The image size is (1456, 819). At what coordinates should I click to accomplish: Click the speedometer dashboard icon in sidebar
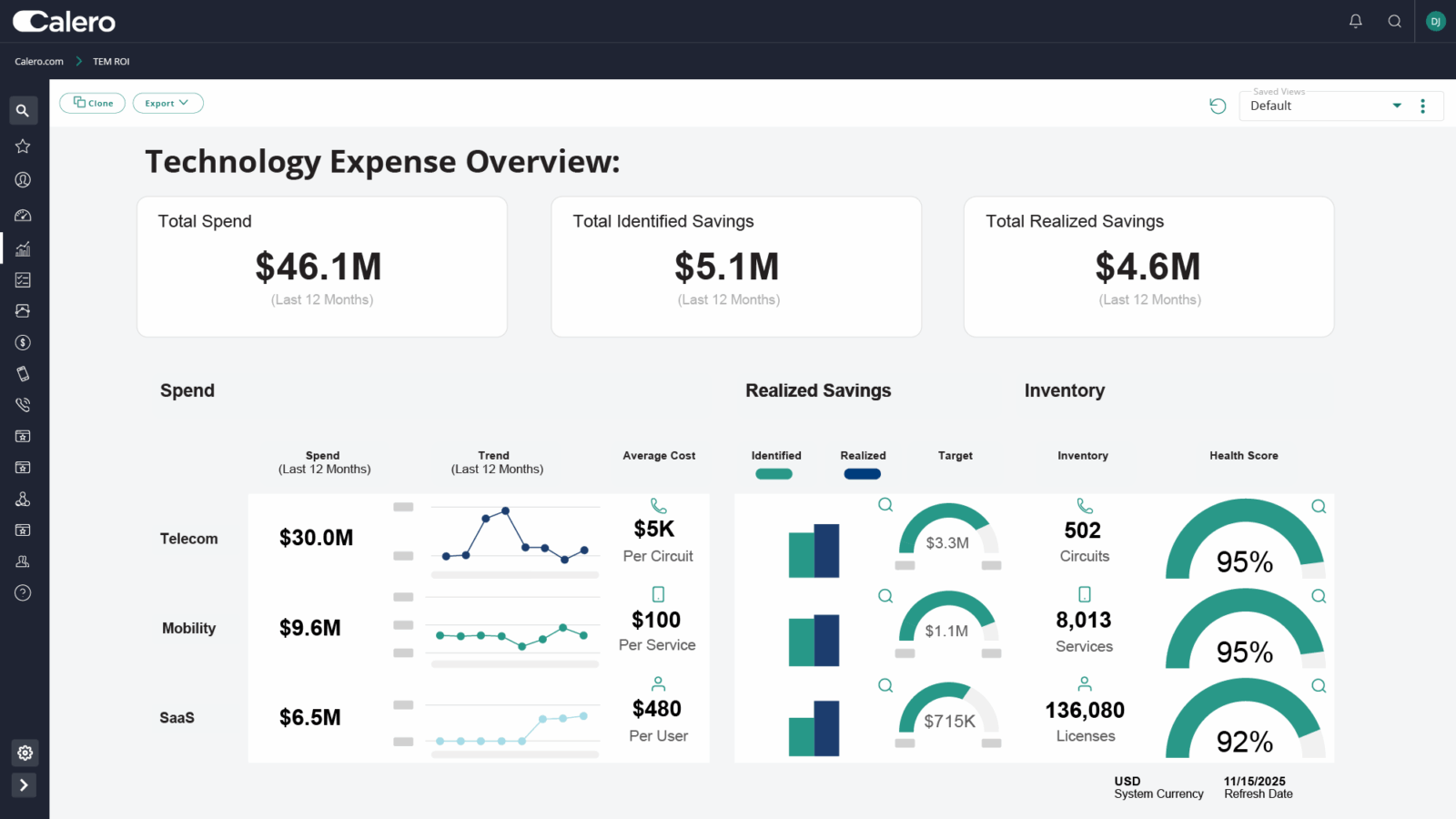(x=23, y=216)
